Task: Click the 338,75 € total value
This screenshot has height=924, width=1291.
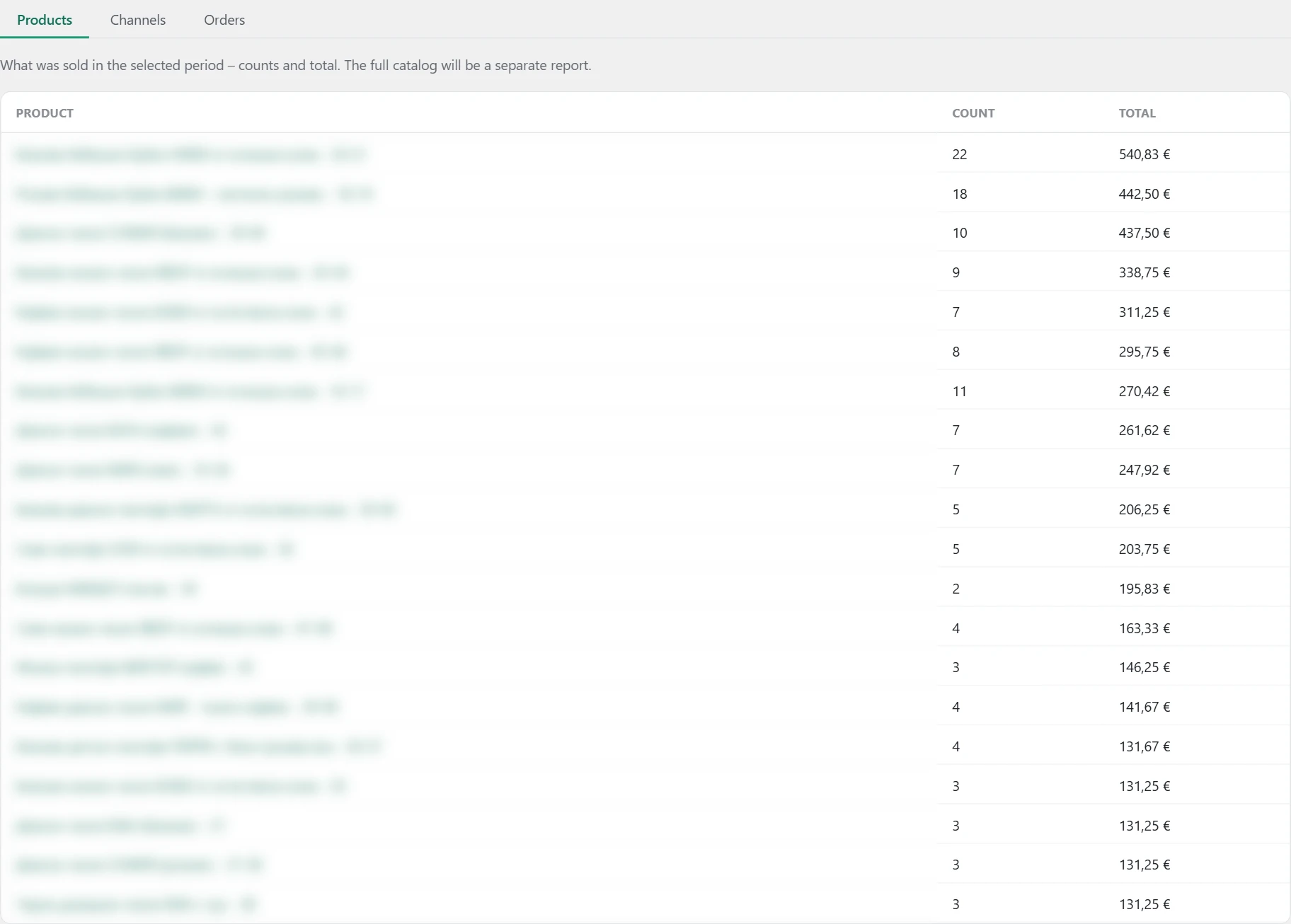Action: tap(1144, 272)
